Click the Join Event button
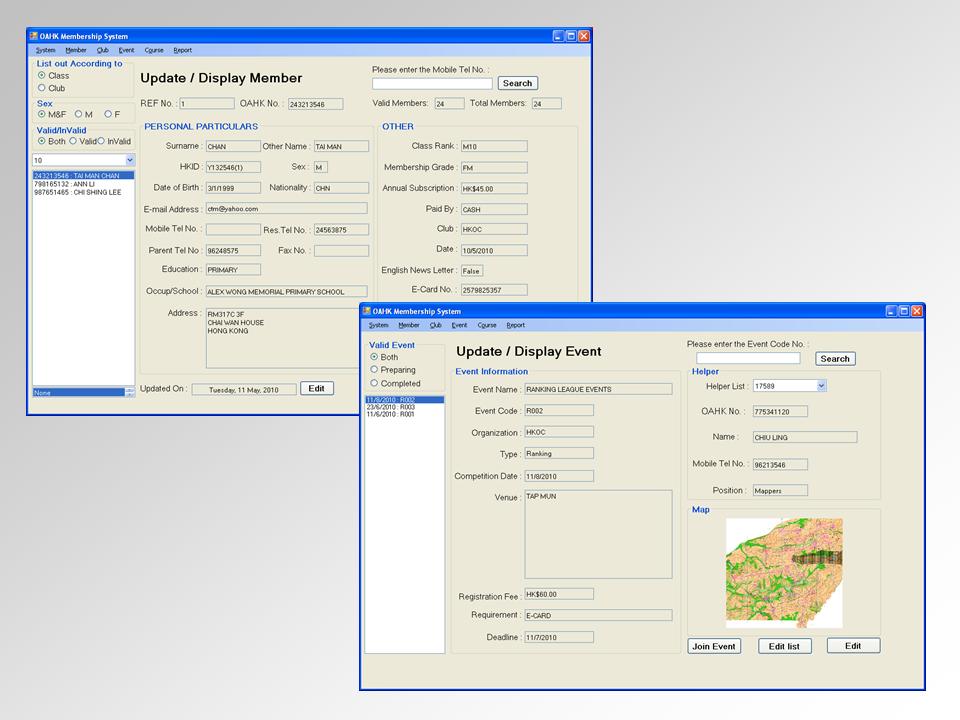 (x=715, y=646)
